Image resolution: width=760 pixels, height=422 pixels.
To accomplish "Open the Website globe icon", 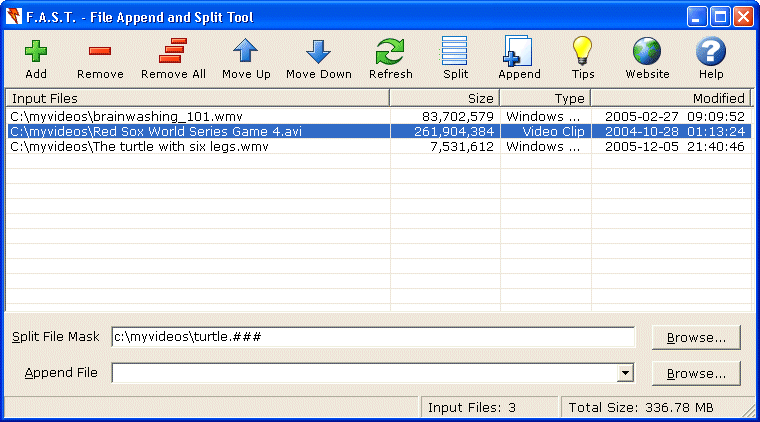I will tap(647, 52).
